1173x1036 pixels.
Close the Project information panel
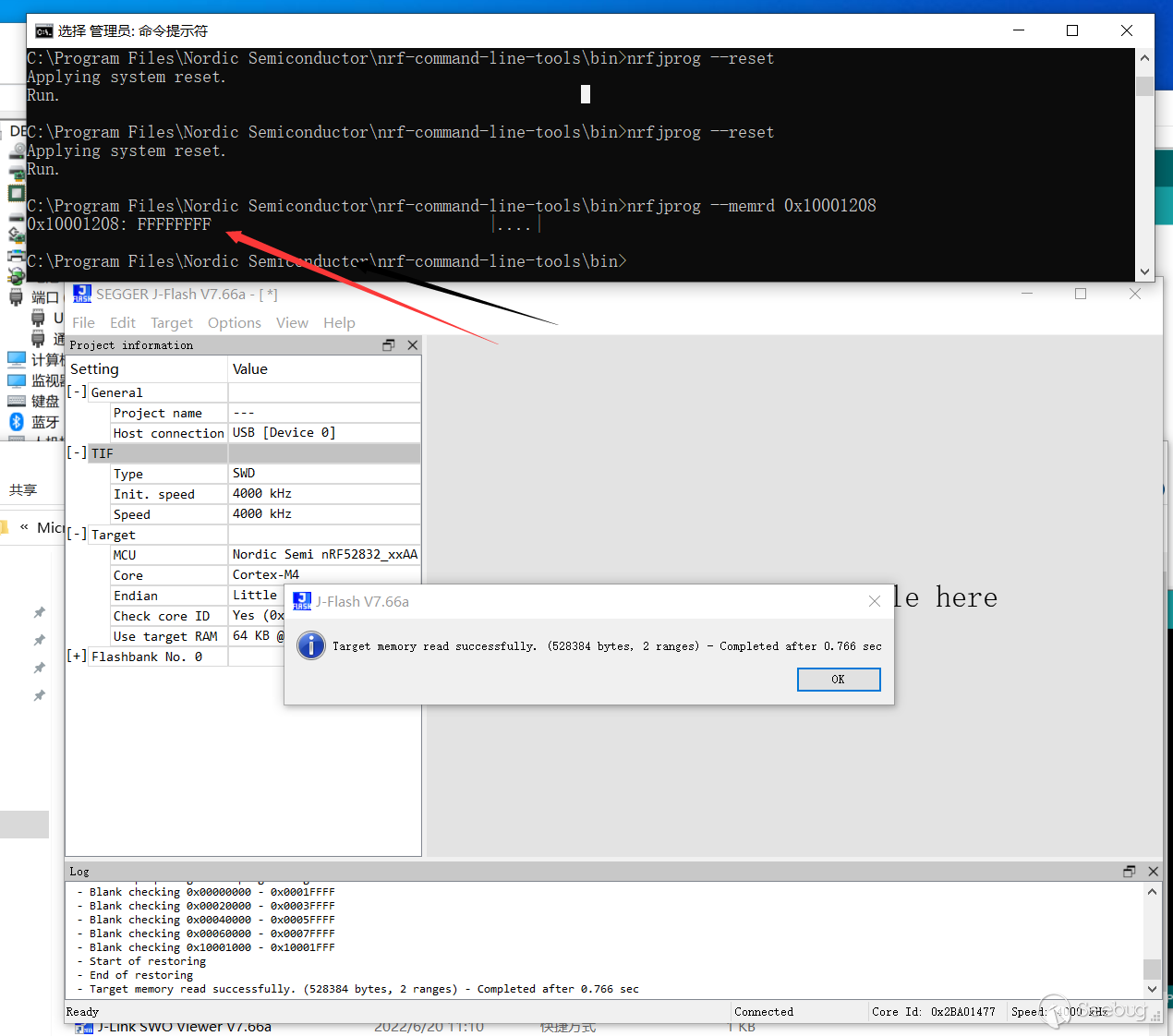click(x=413, y=344)
